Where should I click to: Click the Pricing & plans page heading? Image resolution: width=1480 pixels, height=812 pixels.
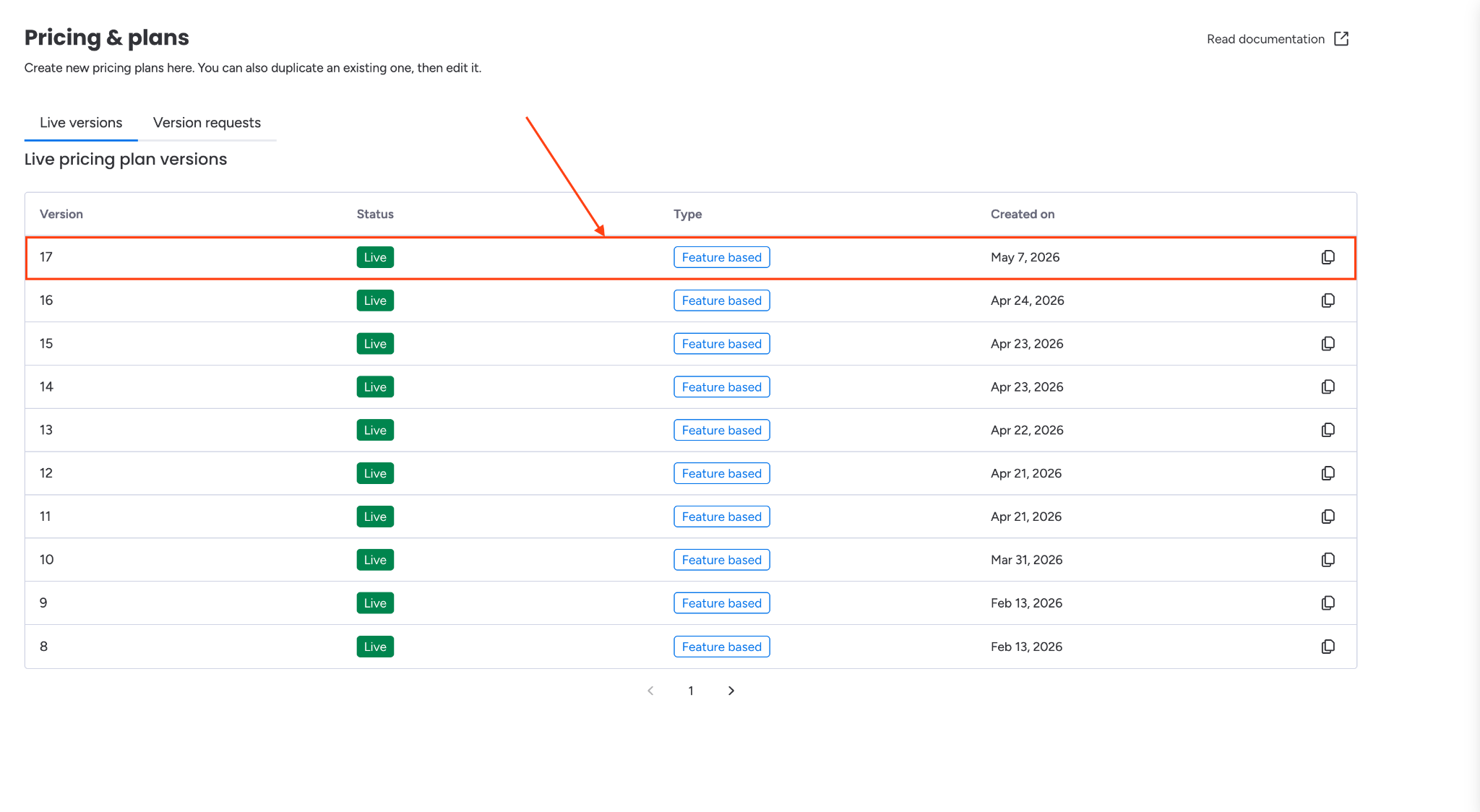click(x=107, y=38)
